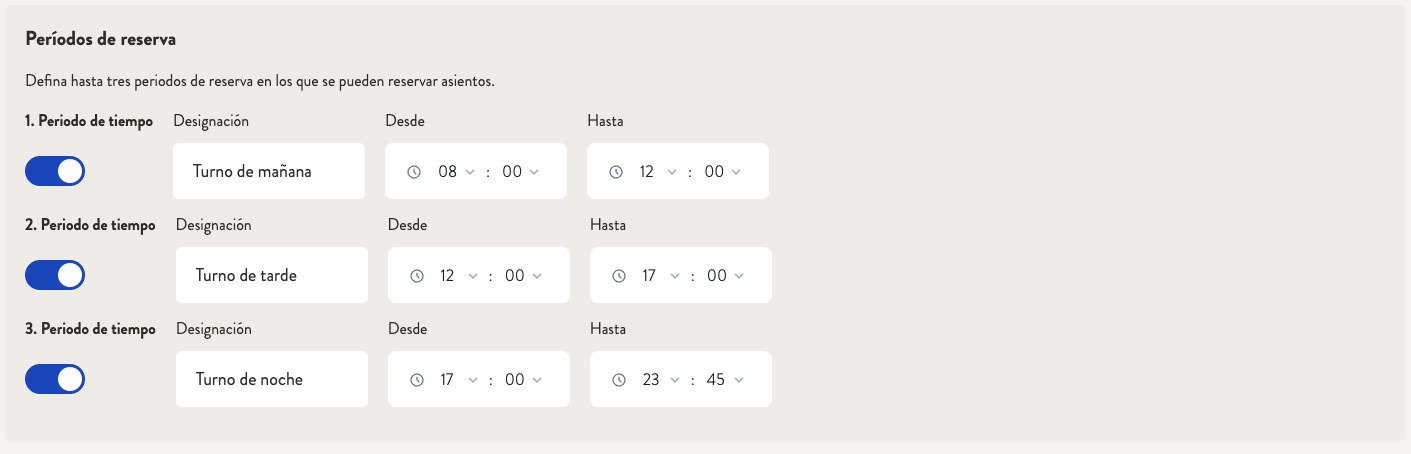The width and height of the screenshot is (1411, 454).
Task: Expand minutes dropdown of Turno de mañana Hasta
Action: [722, 172]
